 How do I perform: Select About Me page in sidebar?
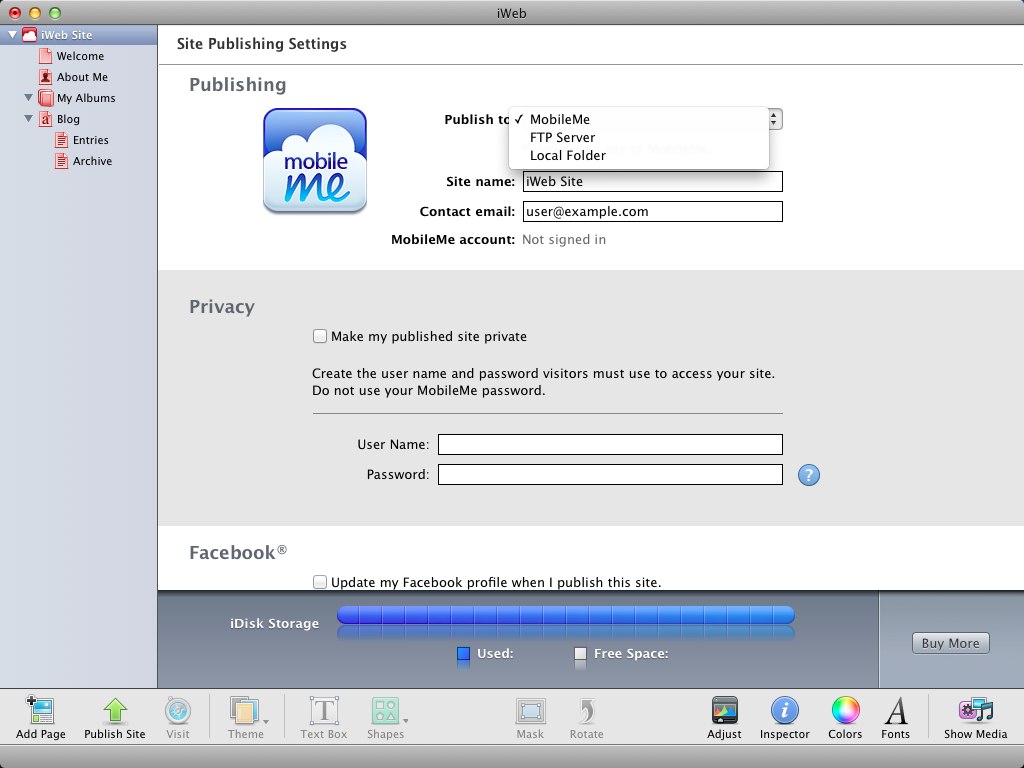click(x=82, y=77)
